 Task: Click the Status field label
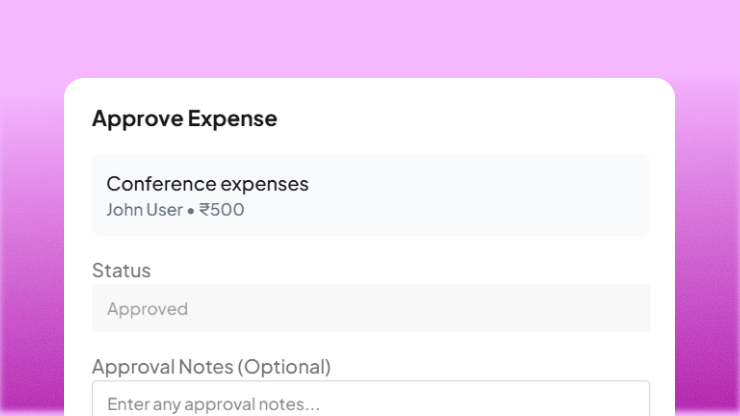tap(121, 270)
